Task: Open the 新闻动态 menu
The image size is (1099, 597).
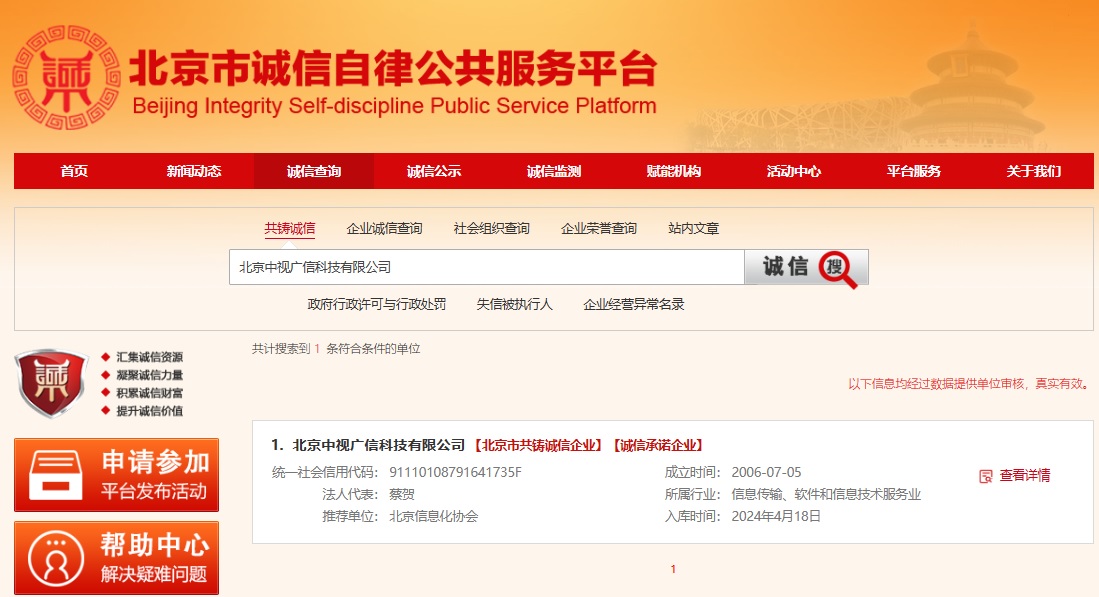Action: tap(194, 171)
